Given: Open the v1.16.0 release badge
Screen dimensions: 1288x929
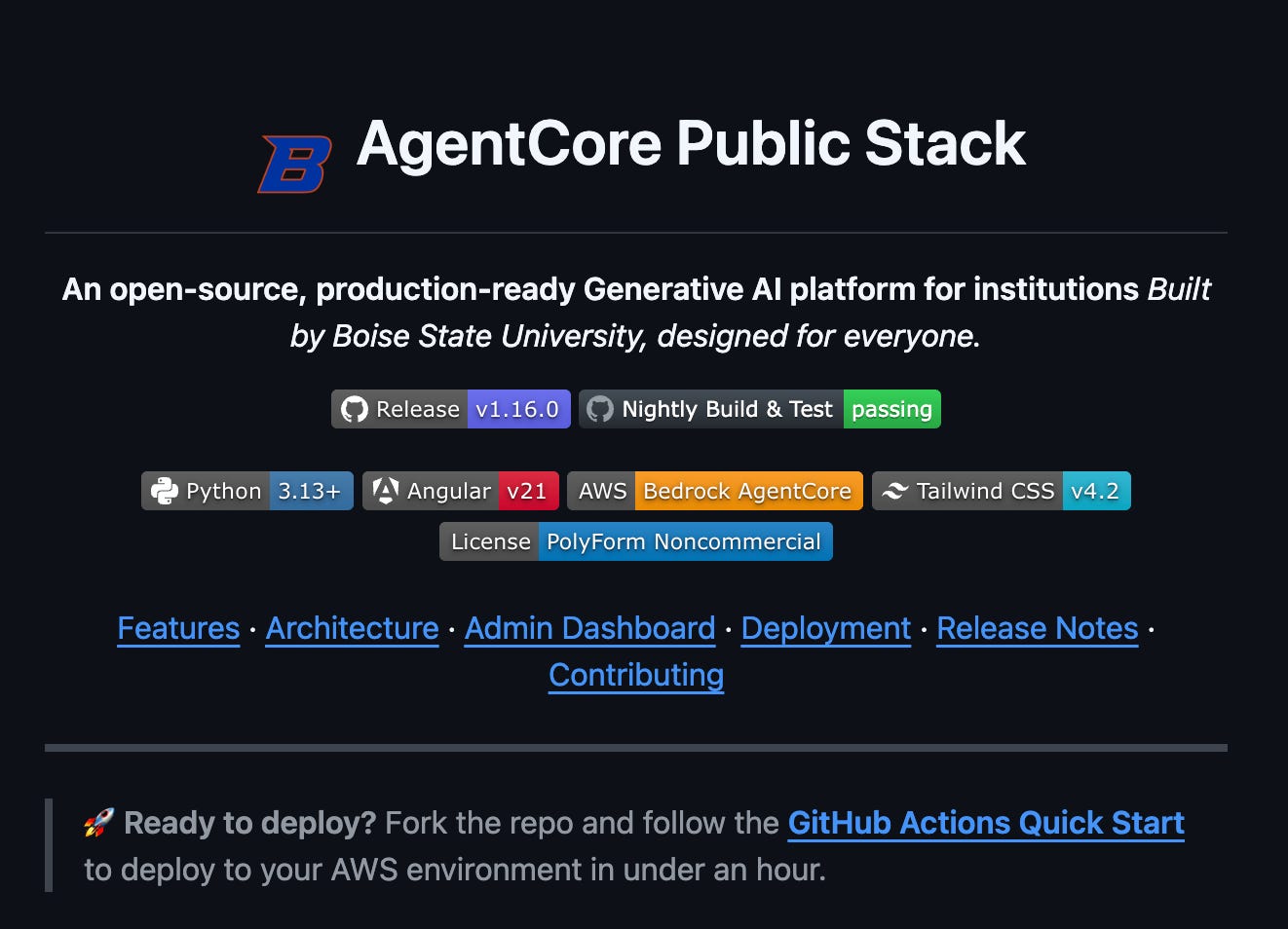Looking at the screenshot, I should pyautogui.click(x=518, y=409).
